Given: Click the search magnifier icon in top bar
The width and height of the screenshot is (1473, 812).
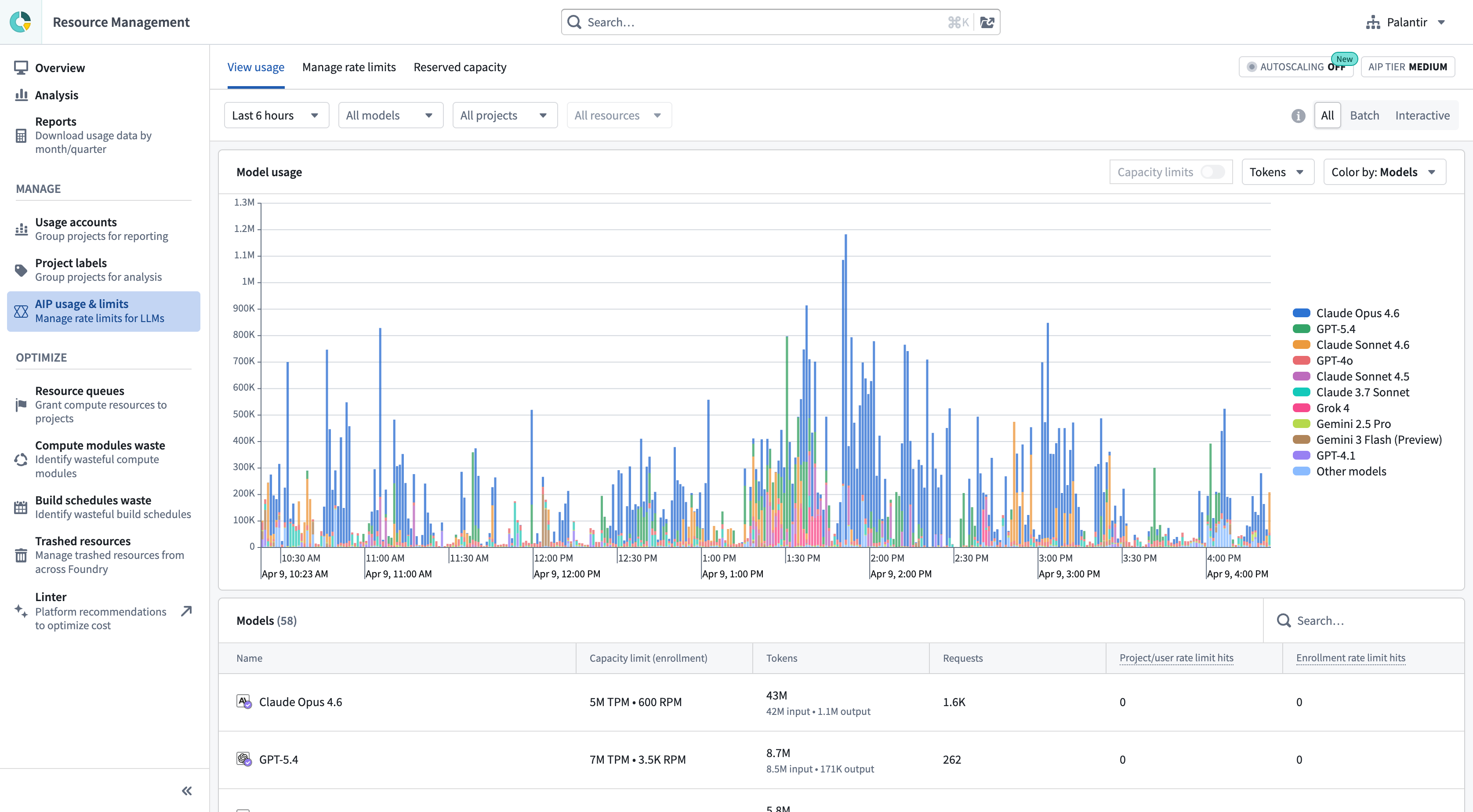Looking at the screenshot, I should [574, 22].
